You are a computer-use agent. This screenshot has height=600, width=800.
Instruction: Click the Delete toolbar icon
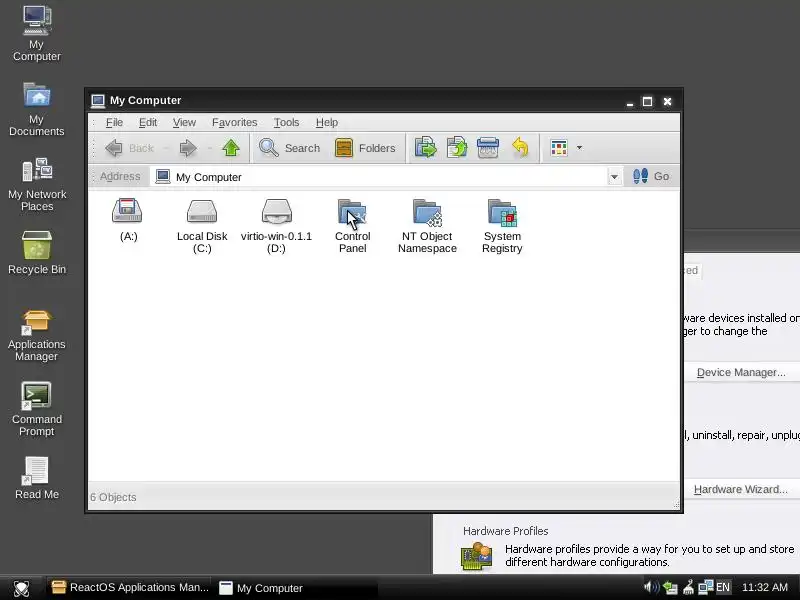coord(488,148)
